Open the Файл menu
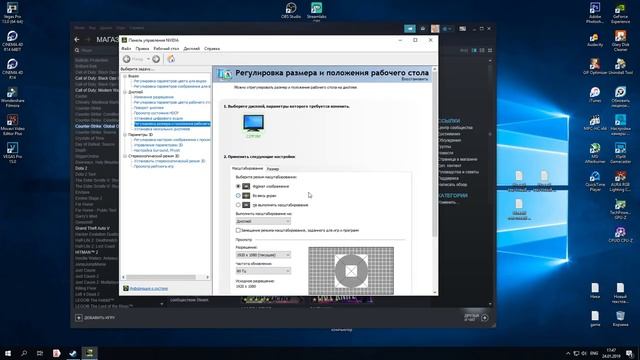 click(x=126, y=49)
